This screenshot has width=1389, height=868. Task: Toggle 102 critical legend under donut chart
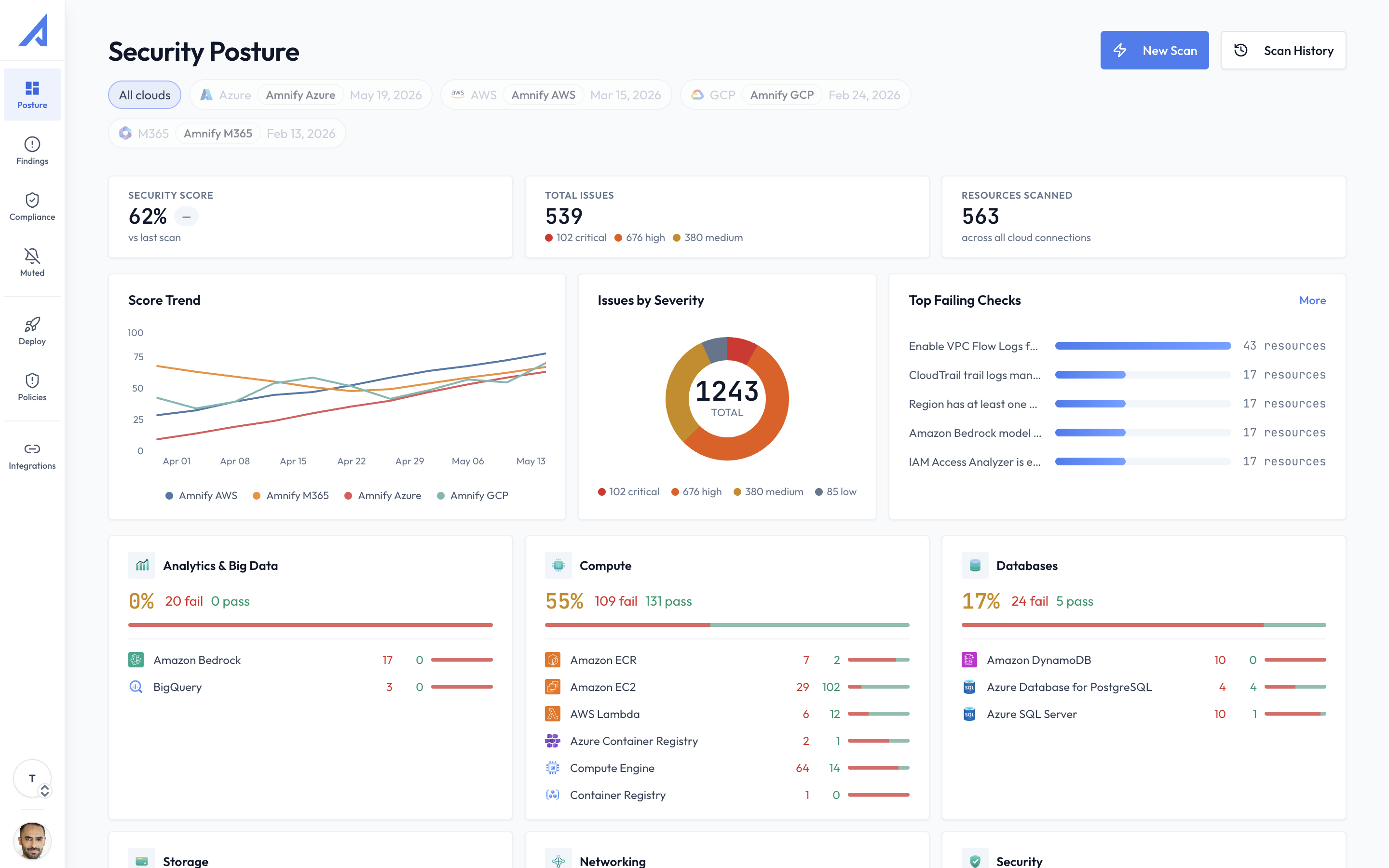point(628,491)
